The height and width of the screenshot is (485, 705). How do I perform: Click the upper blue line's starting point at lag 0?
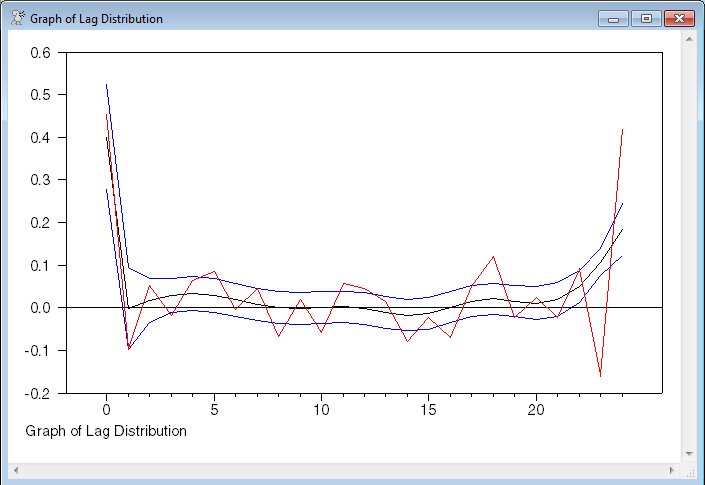(106, 85)
